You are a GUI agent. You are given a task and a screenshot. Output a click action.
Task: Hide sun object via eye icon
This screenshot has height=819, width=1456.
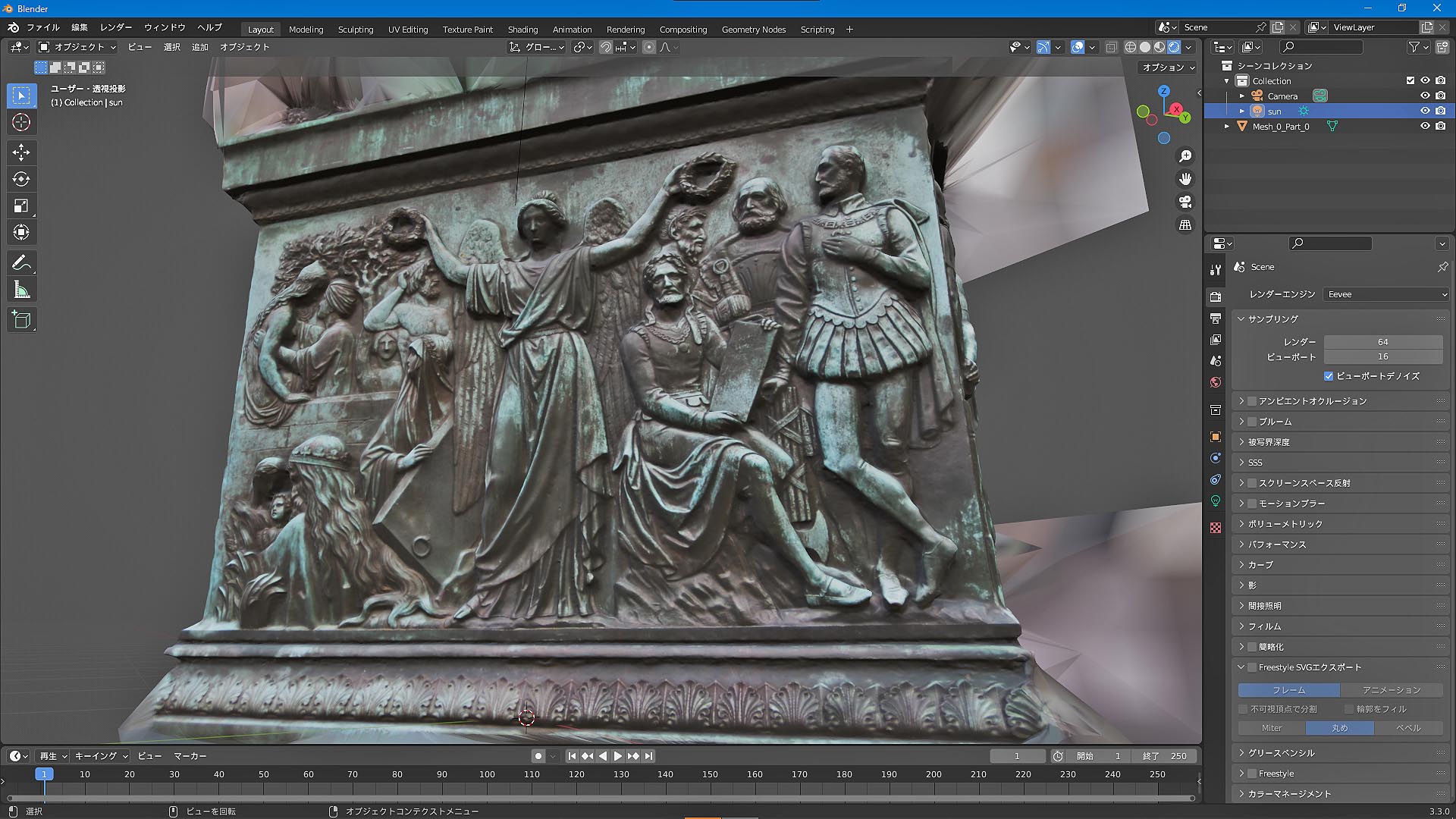pyautogui.click(x=1425, y=111)
